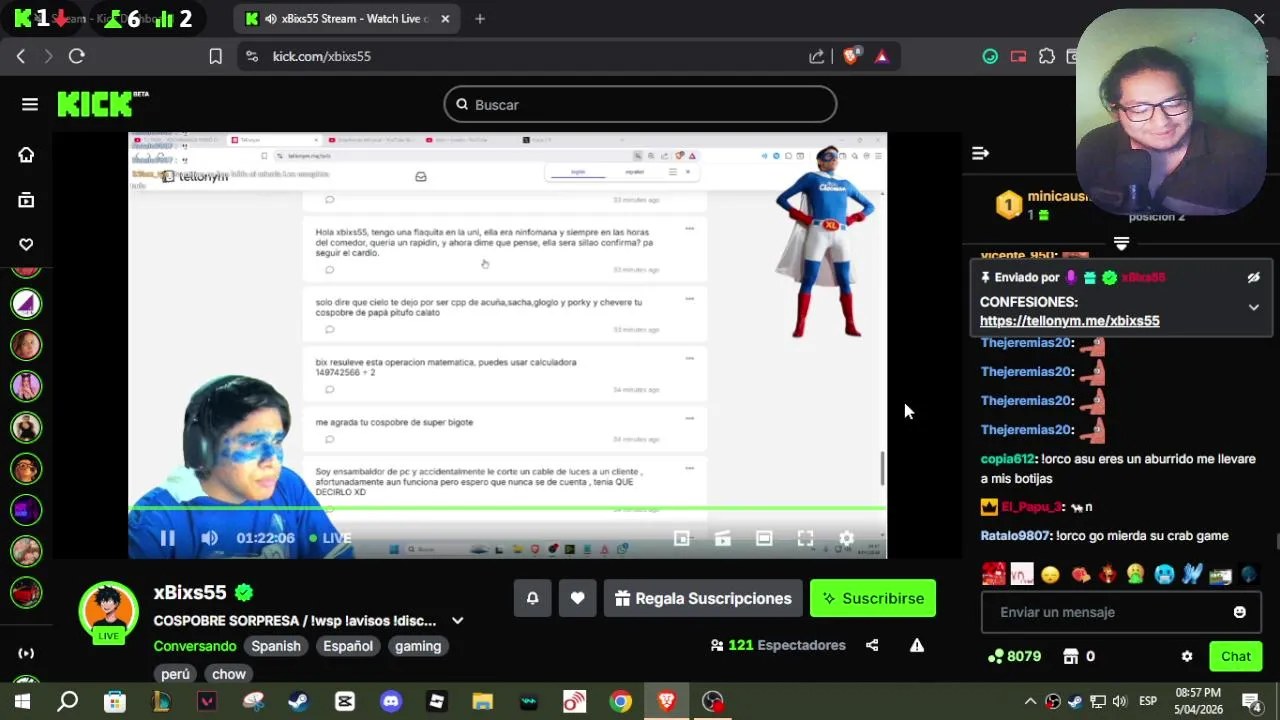1280x720 pixels.
Task: Click Regala Suscripciones button
Action: [703, 598]
